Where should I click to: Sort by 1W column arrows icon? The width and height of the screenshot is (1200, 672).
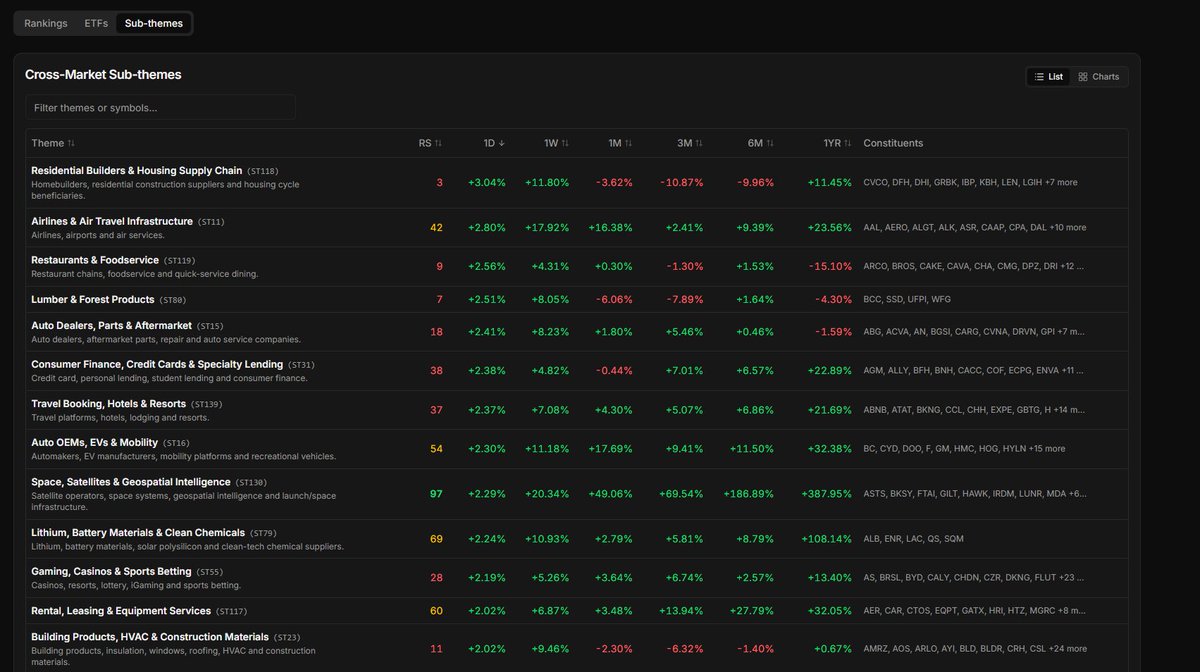pos(565,143)
